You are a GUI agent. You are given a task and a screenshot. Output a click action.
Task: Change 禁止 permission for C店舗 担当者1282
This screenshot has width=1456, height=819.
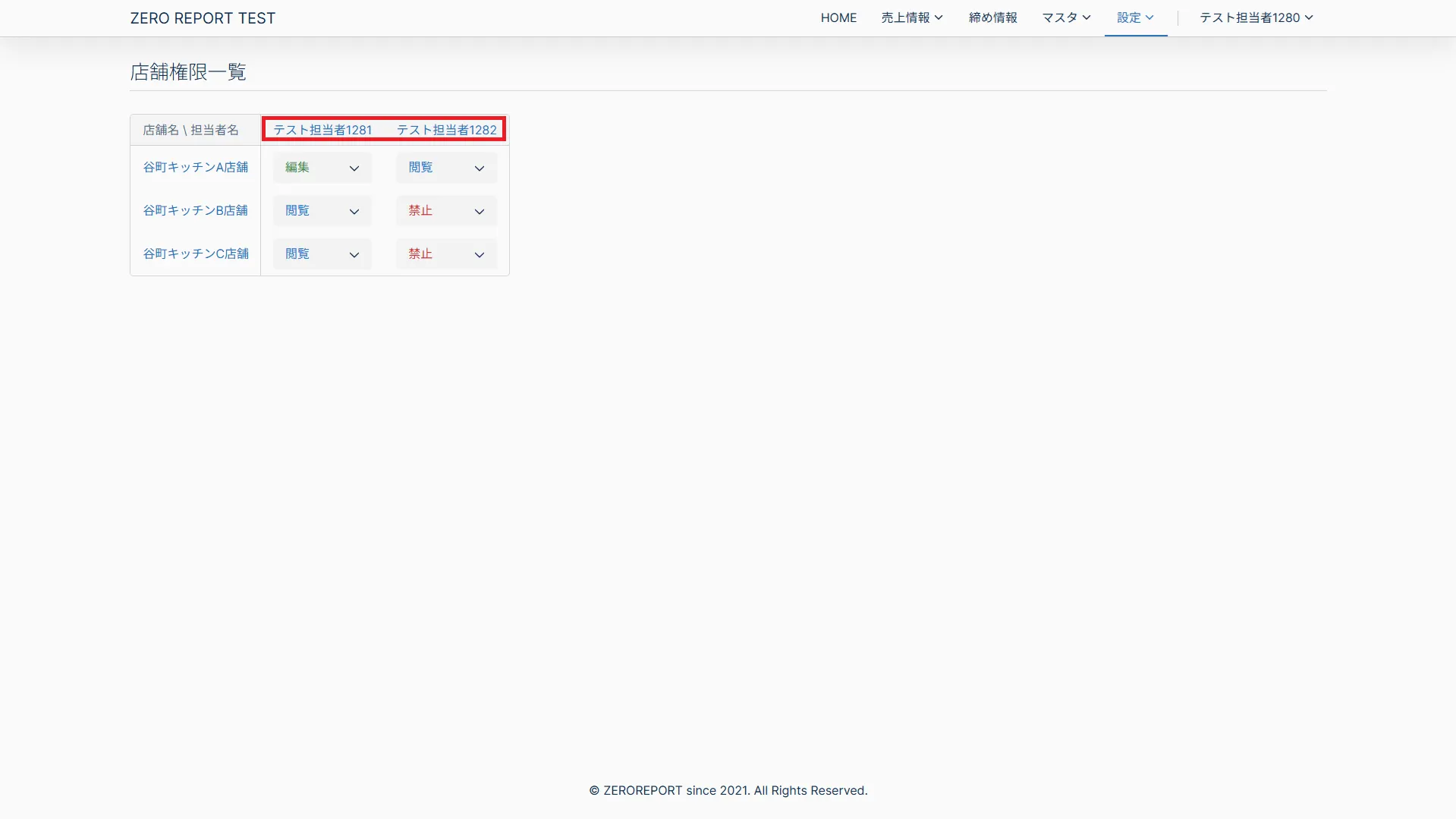tap(446, 254)
